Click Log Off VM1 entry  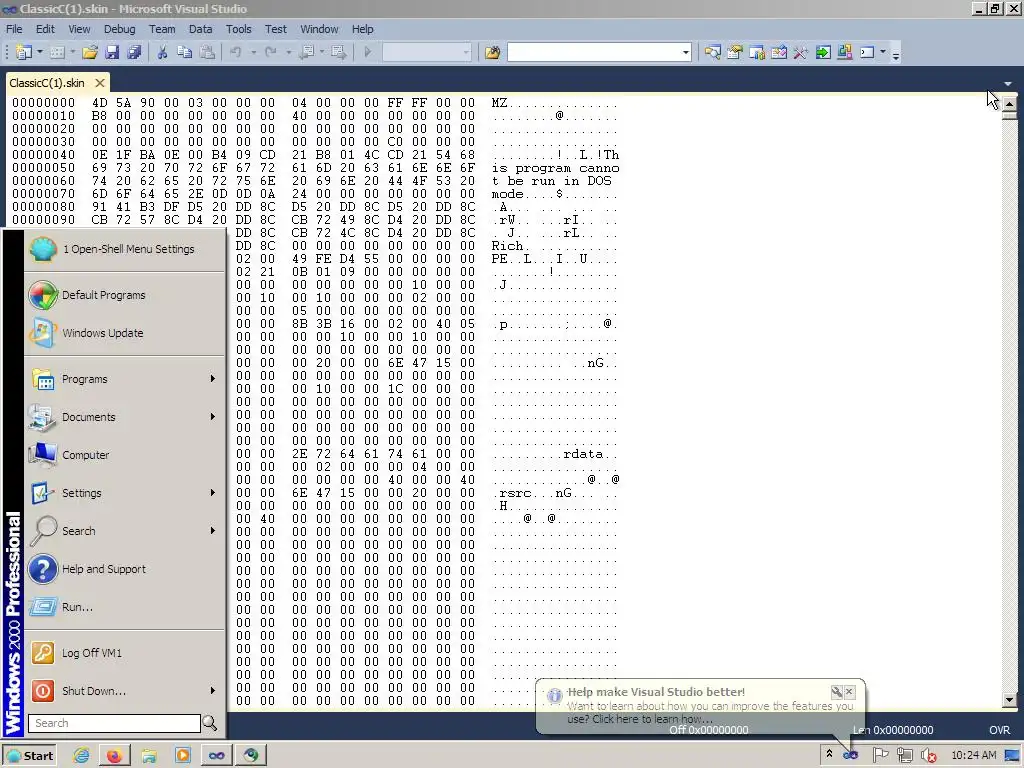click(x=123, y=652)
